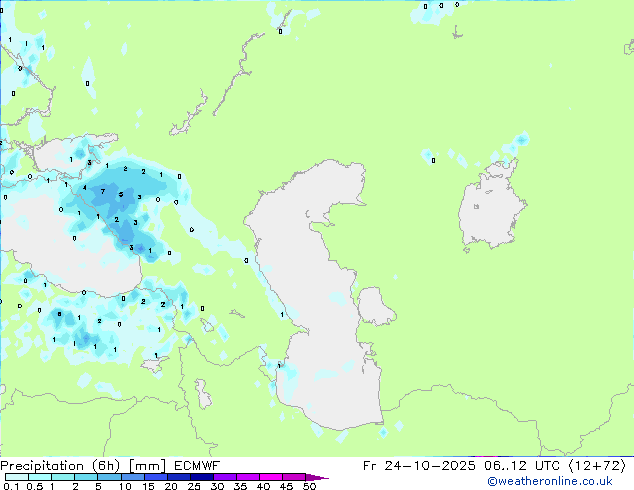Click the 40–45 mm magenta legend swatch

pyautogui.click(x=271, y=477)
